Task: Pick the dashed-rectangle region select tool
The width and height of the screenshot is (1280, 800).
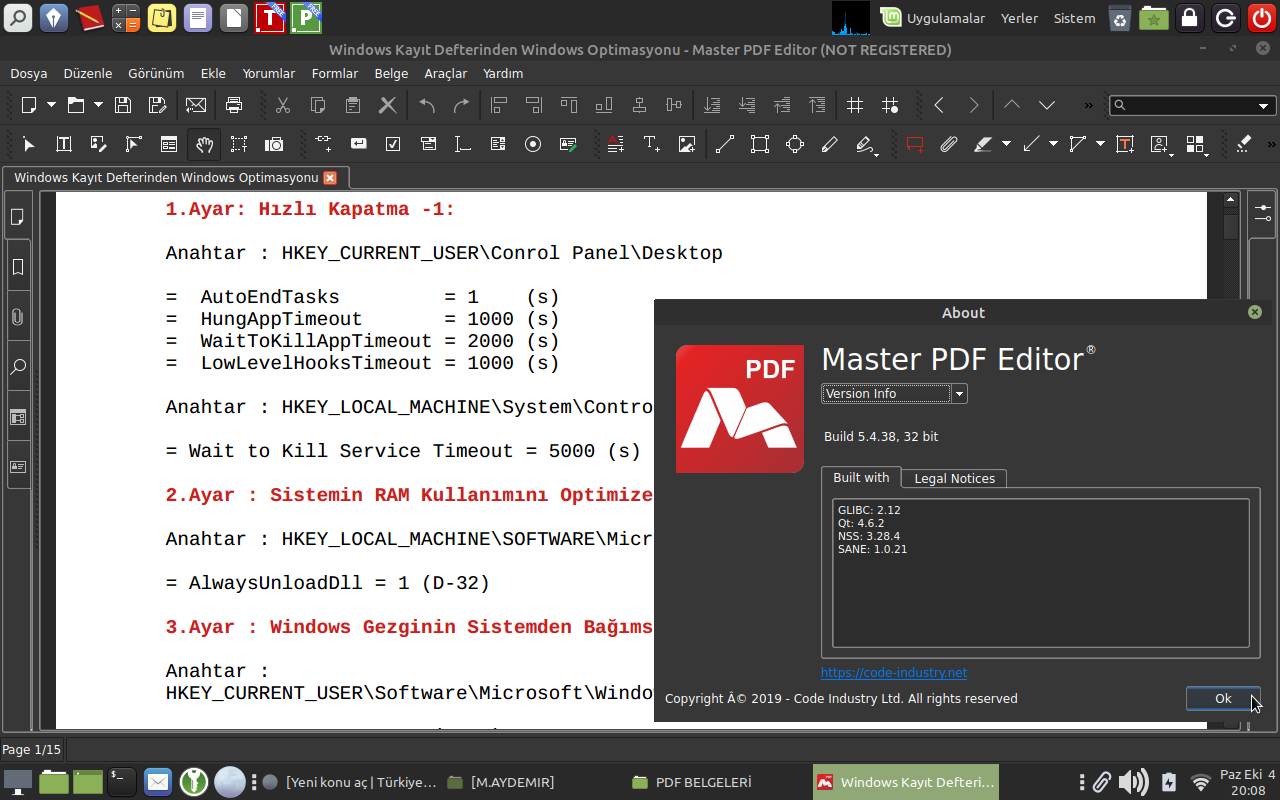Action: pyautogui.click(x=238, y=144)
